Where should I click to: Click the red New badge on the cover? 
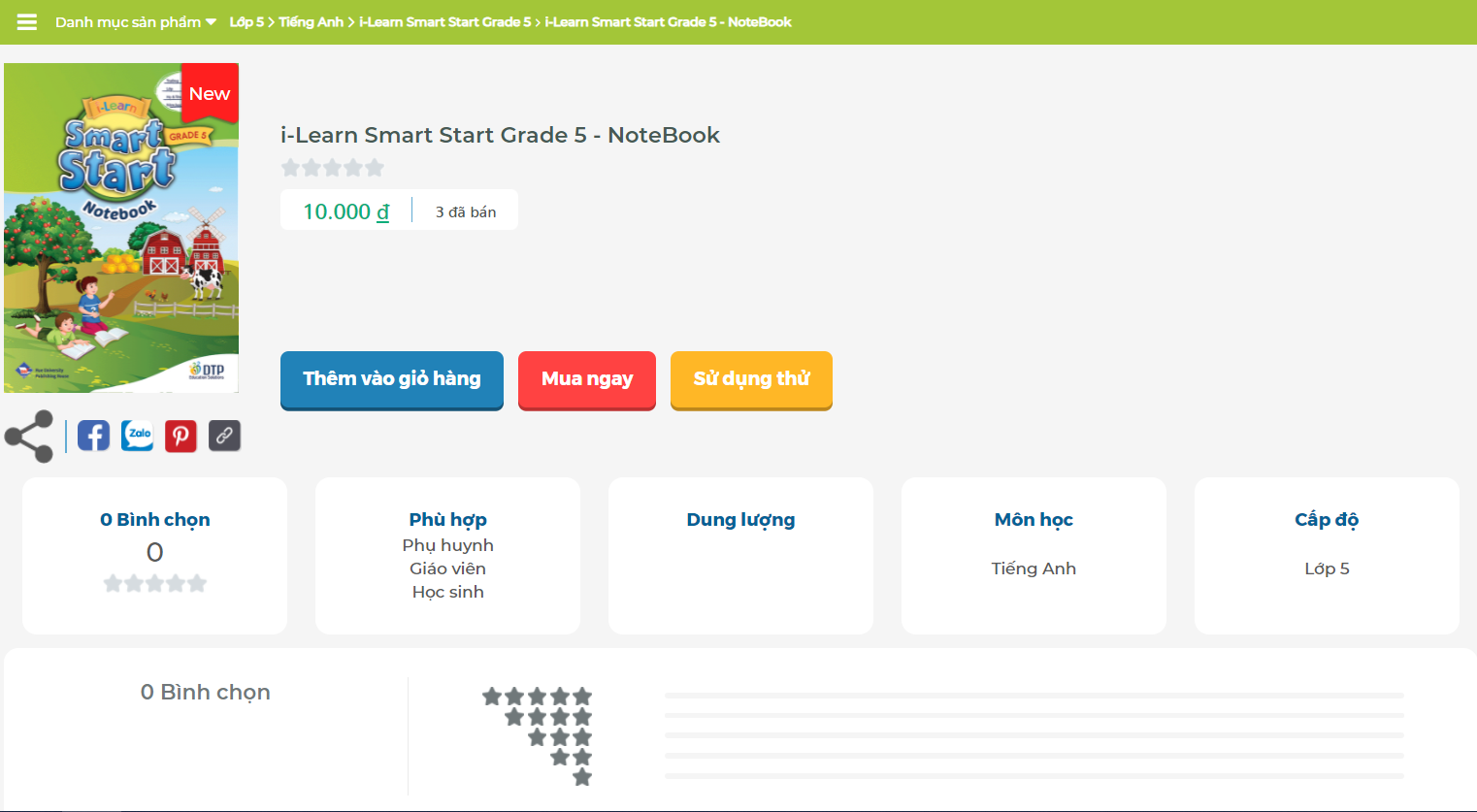pos(210,93)
